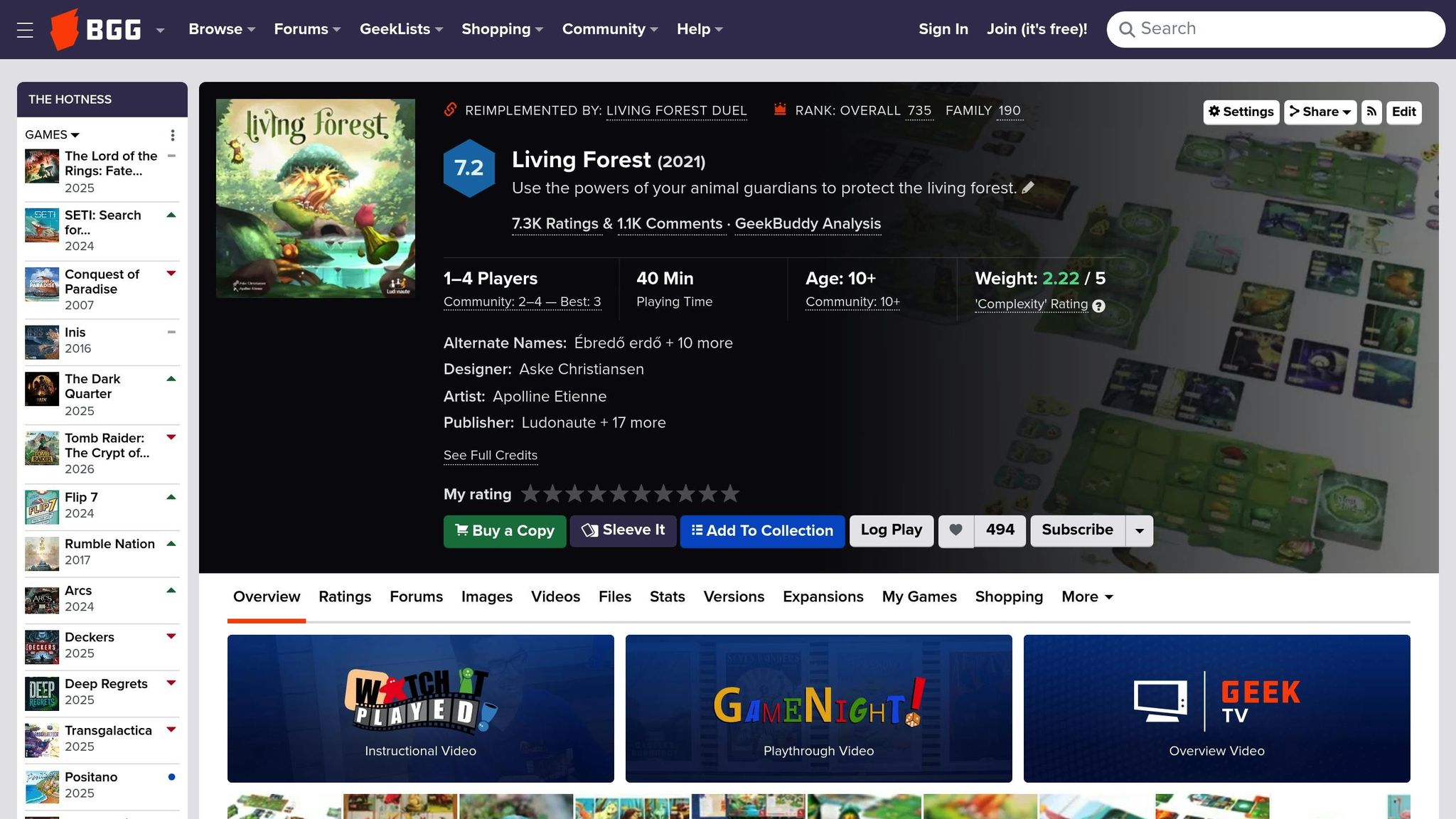Viewport: 1456px width, 819px height.
Task: Switch to the Ratings tab
Action: tap(345, 596)
